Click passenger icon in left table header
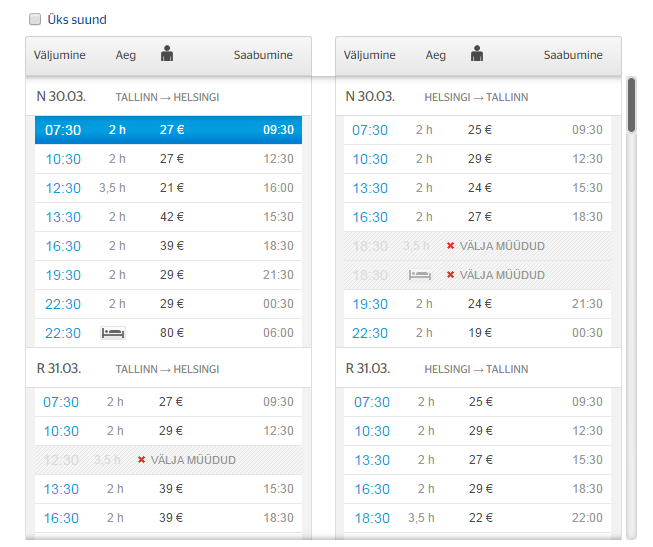653x547 pixels. pos(167,54)
